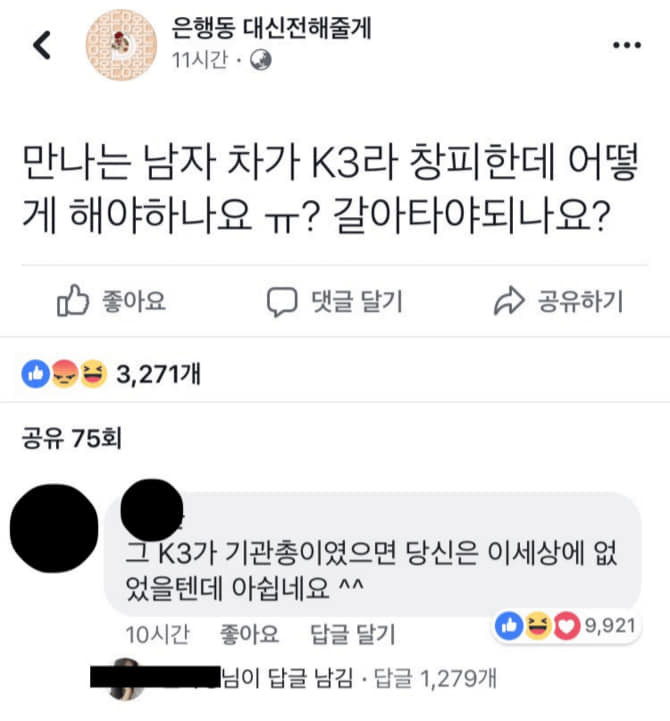
Task: Open the commenter's blacked-out profile picture
Action: [54, 528]
